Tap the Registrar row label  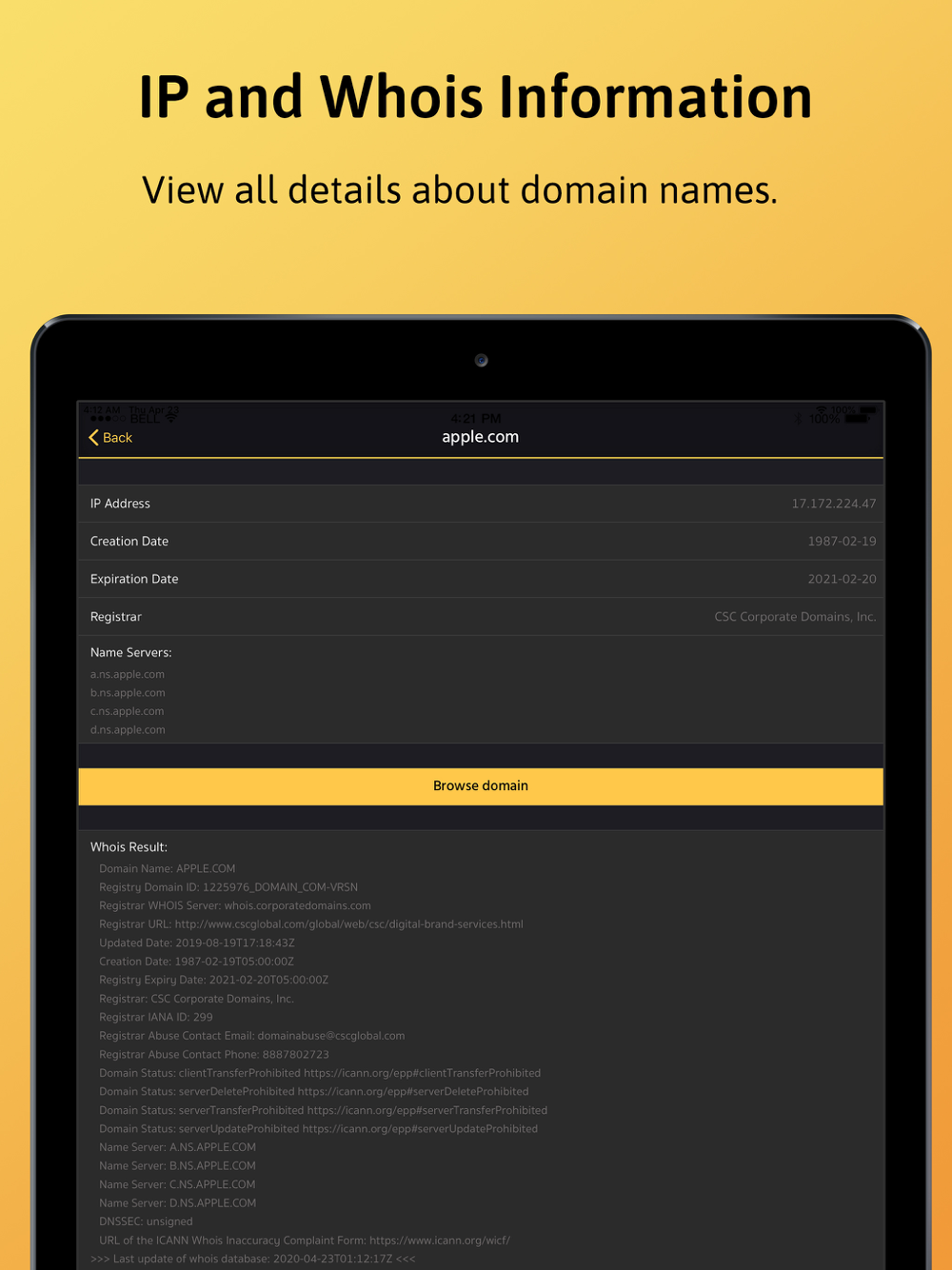116,617
